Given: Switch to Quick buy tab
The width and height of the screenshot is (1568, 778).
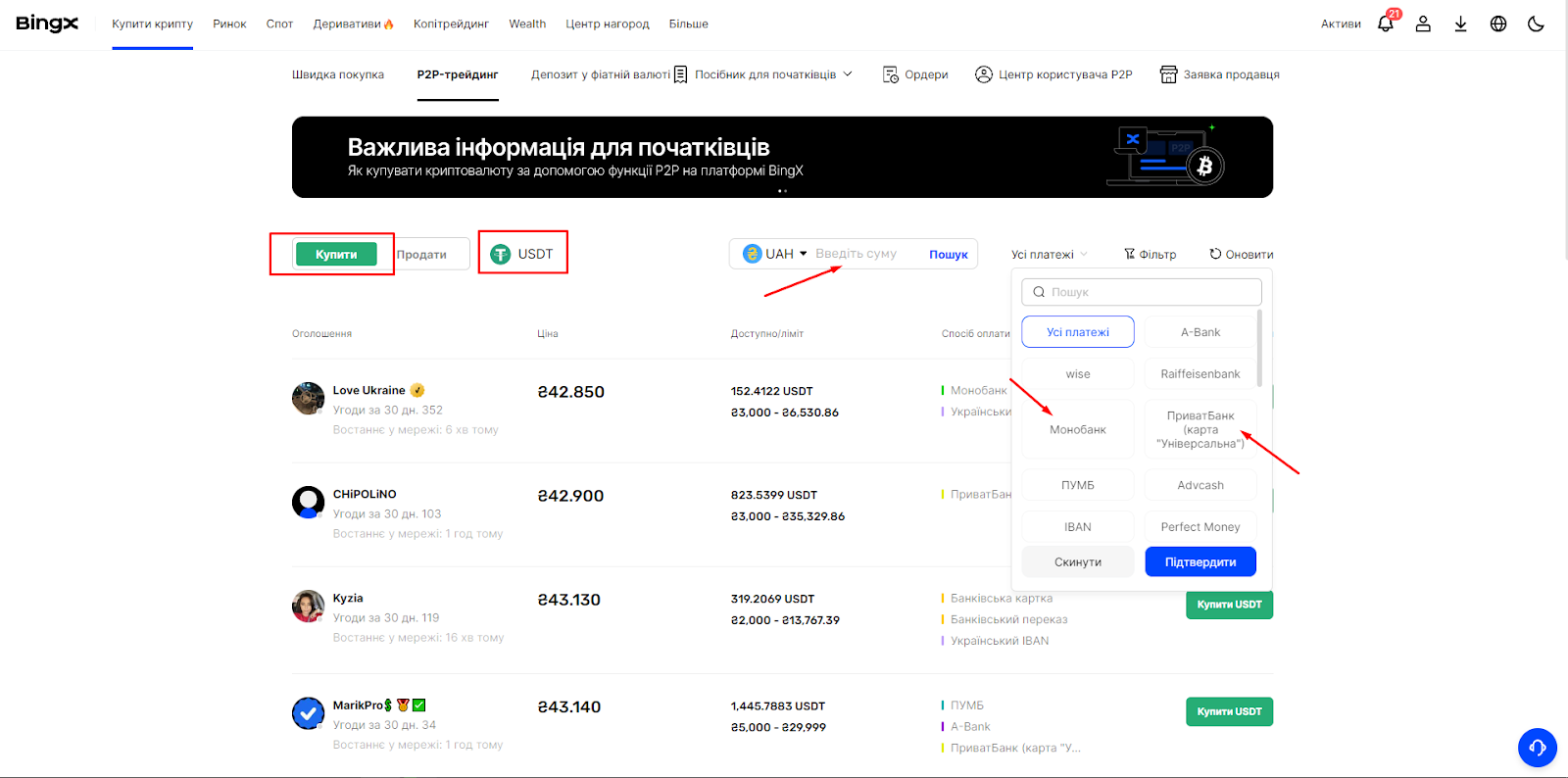Looking at the screenshot, I should (x=338, y=74).
